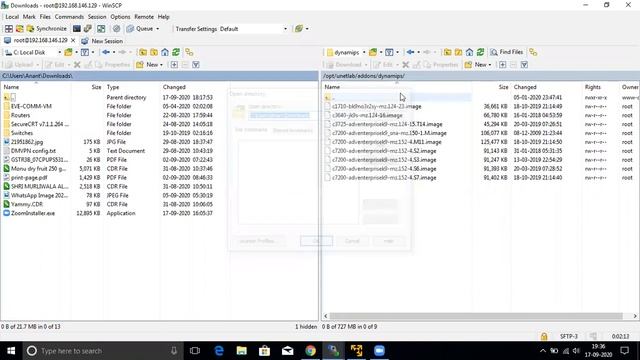Viewport: 640px width, 360px height.
Task: Open the Mark menu
Action: pyautogui.click(x=29, y=17)
